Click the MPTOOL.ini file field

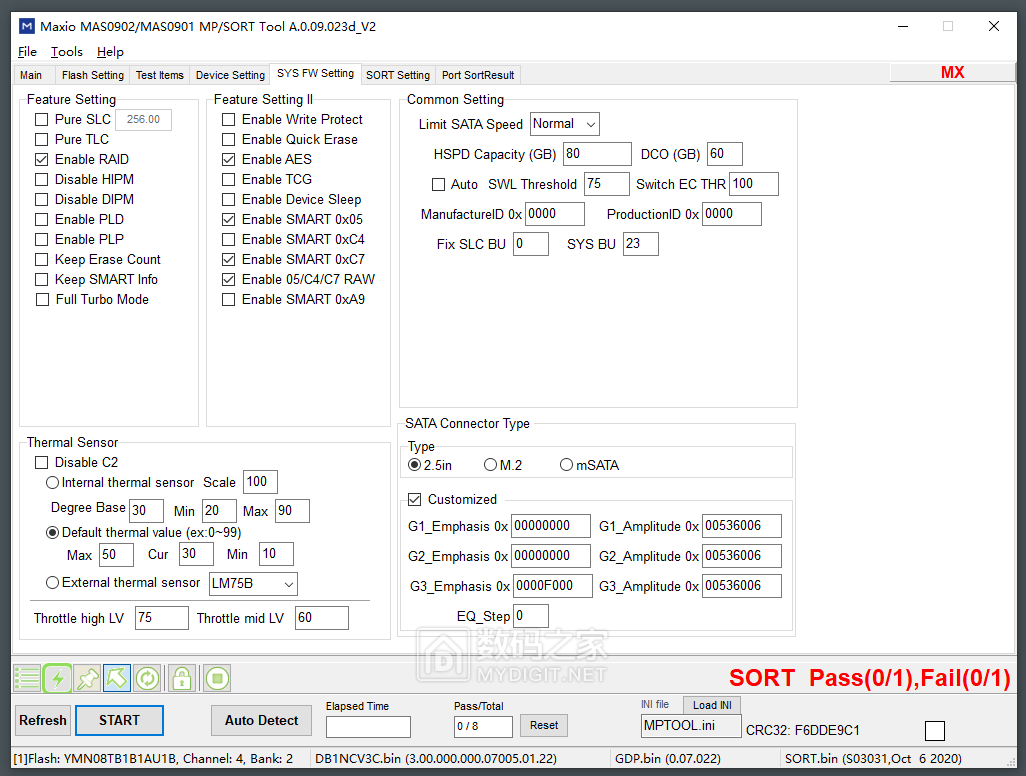pyautogui.click(x=691, y=726)
